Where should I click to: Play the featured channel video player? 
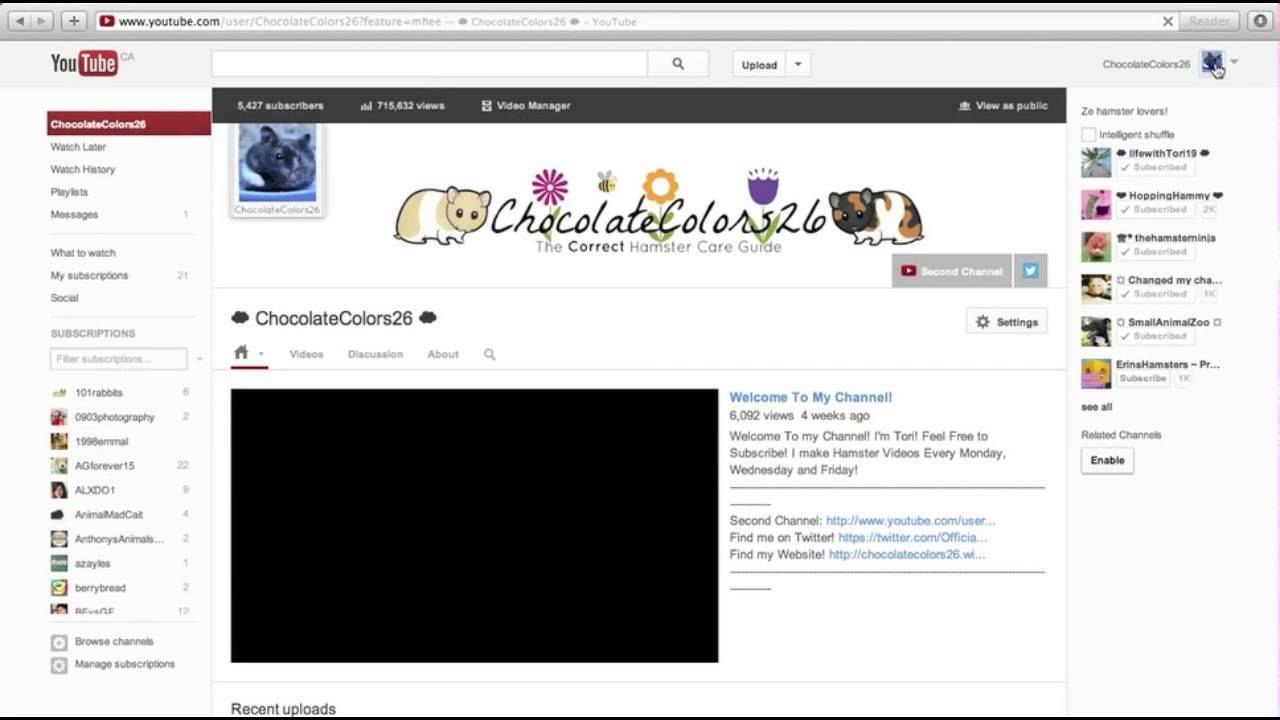pyautogui.click(x=474, y=526)
